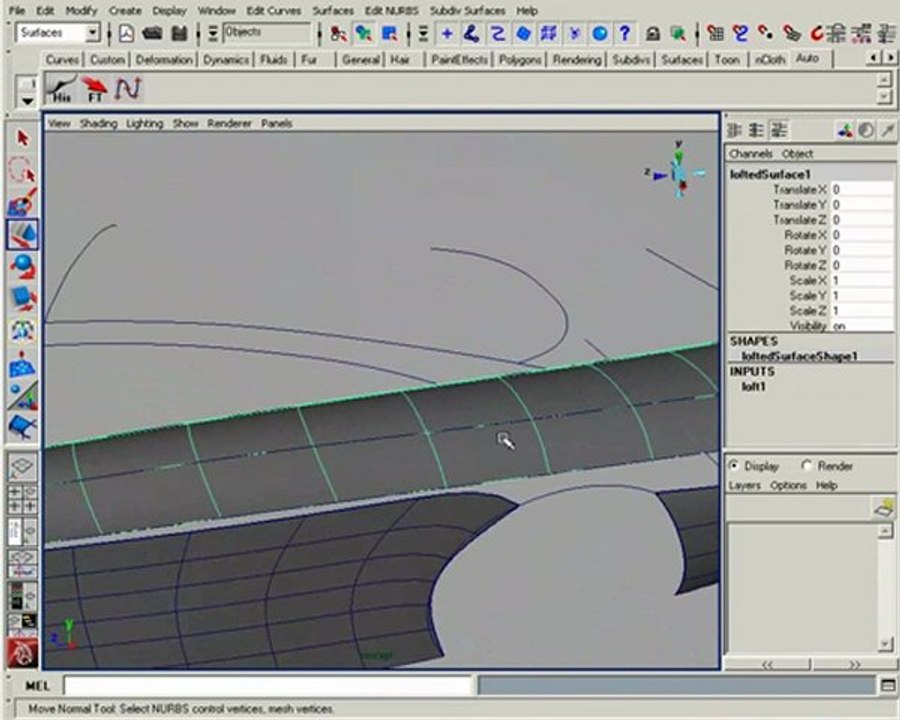Viewport: 900px width, 720px height.
Task: Open the Layers menu in layer editor
Action: (744, 485)
